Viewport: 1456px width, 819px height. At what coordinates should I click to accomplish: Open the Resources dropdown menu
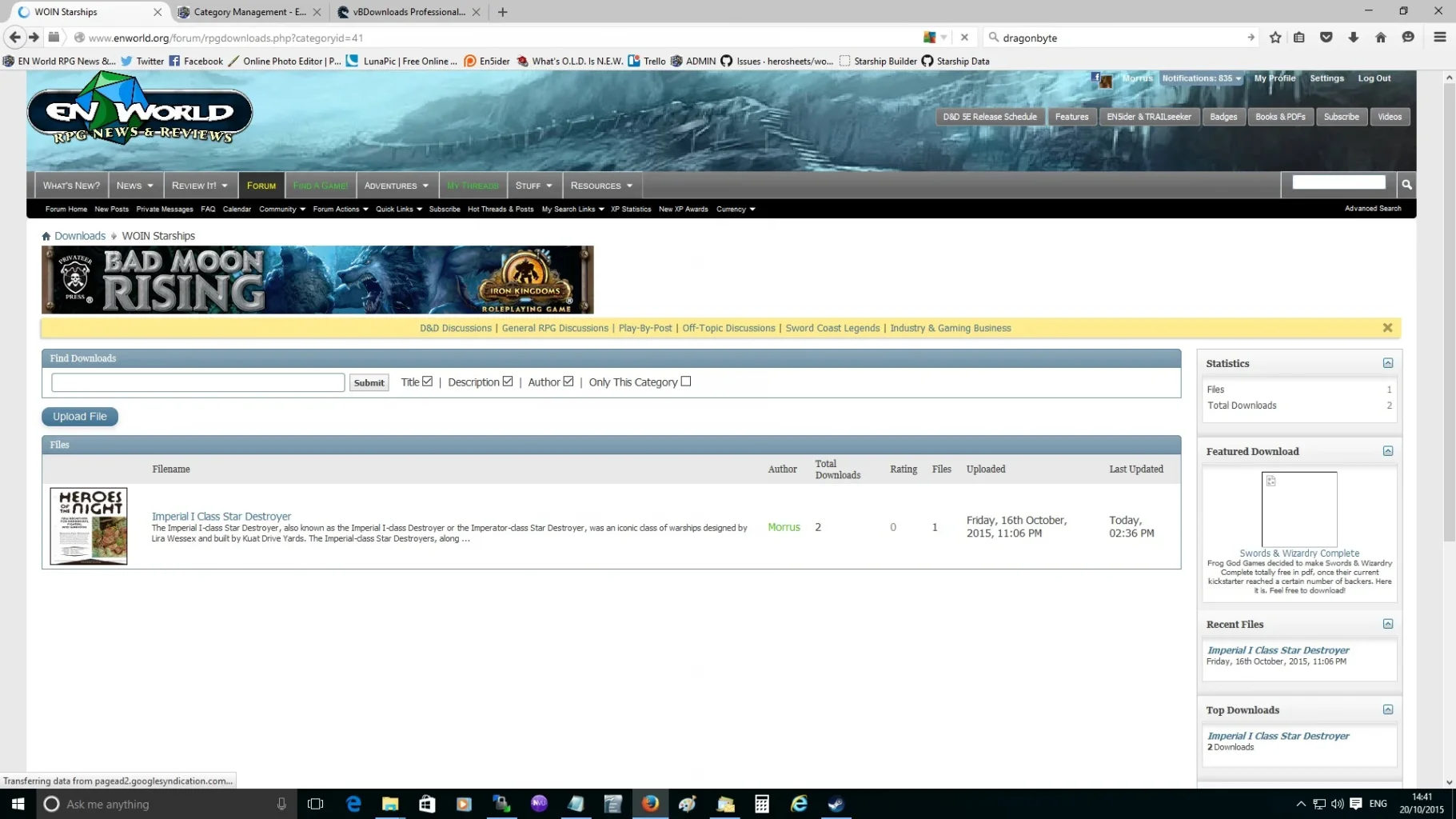[x=602, y=186]
